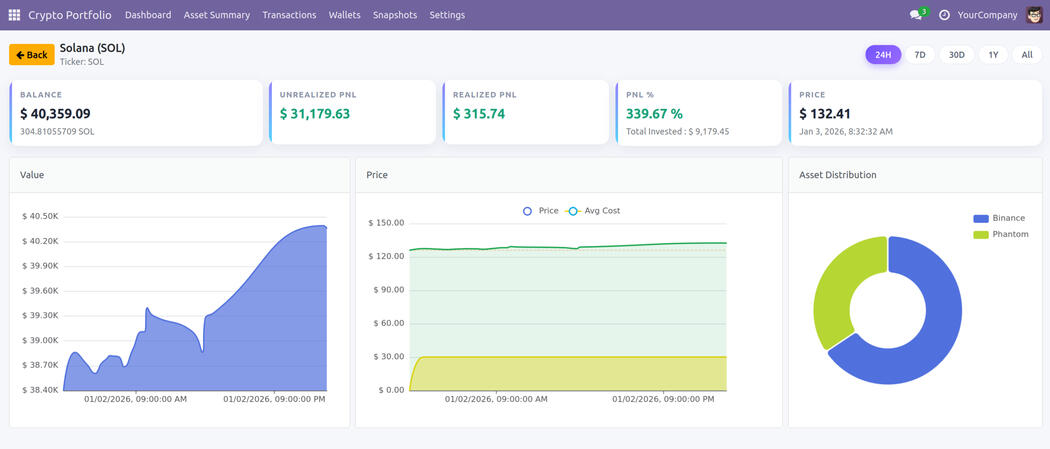
Task: Click the Back arrow button
Action: click(32, 55)
